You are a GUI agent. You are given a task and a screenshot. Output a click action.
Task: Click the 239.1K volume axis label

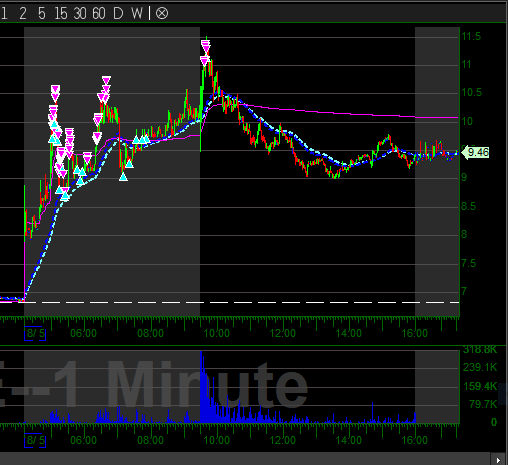(x=480, y=367)
